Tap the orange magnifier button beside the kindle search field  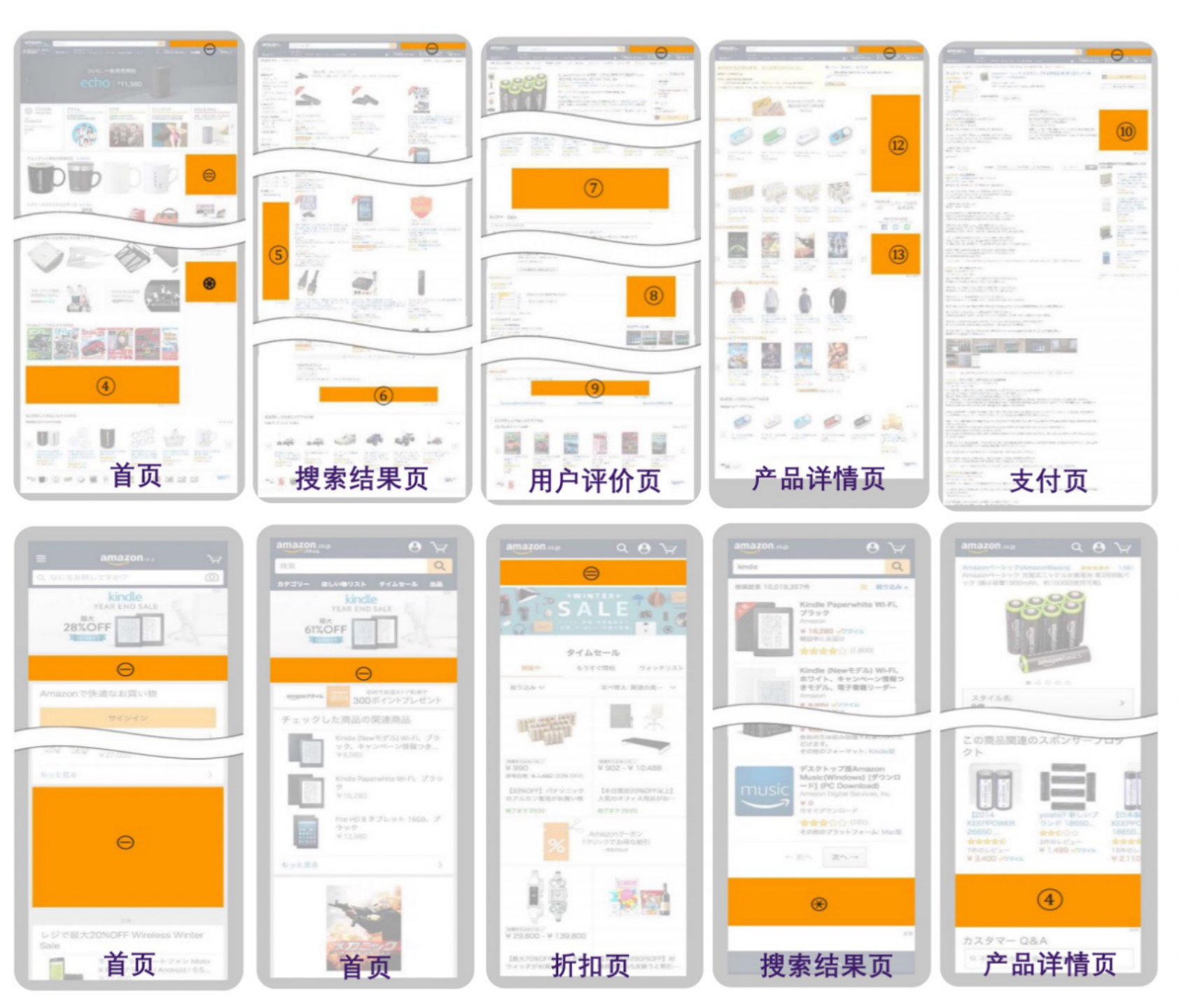coord(898,566)
